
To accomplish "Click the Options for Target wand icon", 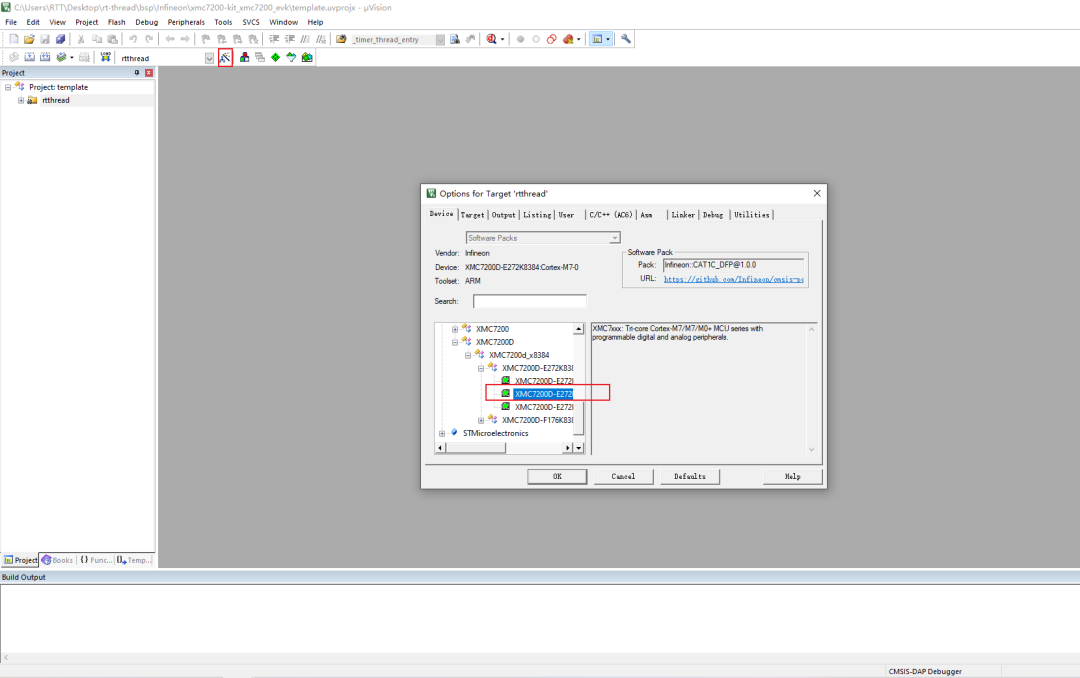I will tap(225, 58).
